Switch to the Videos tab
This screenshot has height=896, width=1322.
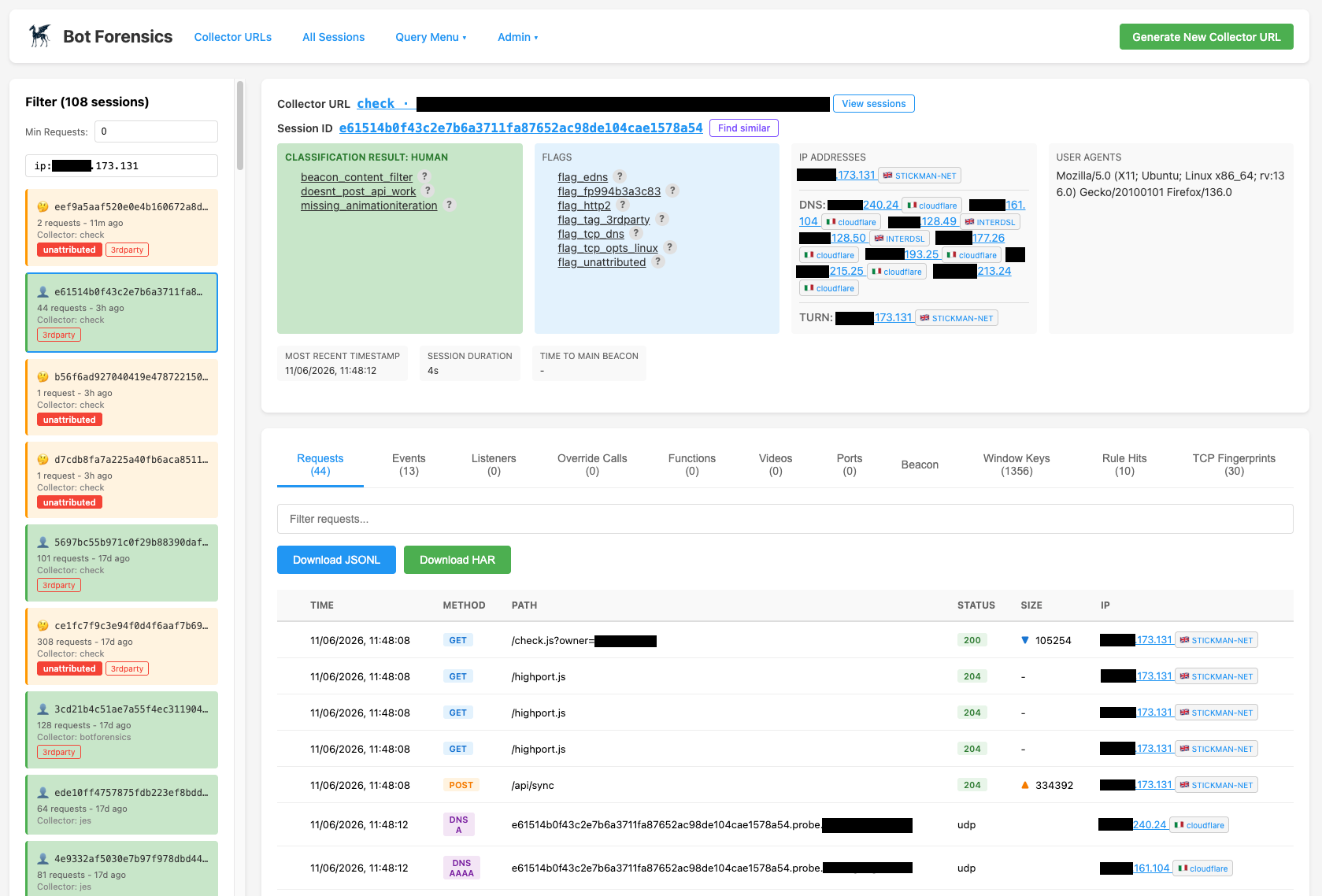[x=776, y=465]
